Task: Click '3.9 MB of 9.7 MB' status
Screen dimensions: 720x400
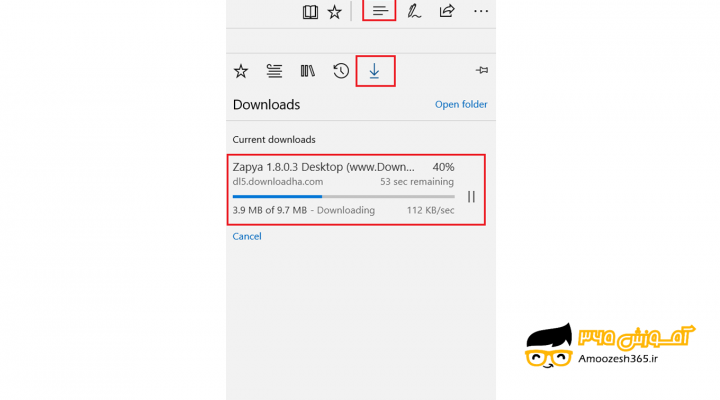Action: pos(270,210)
